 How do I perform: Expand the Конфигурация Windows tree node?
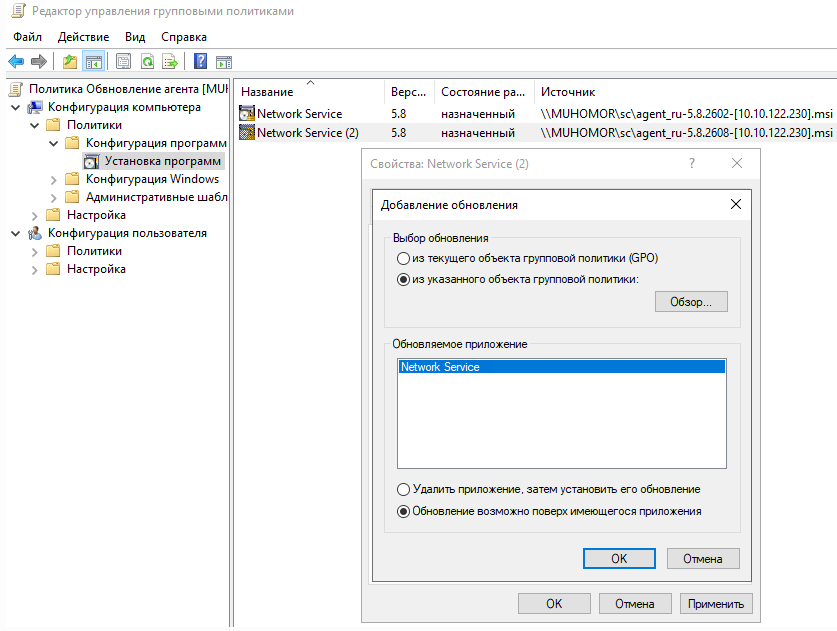[53, 179]
